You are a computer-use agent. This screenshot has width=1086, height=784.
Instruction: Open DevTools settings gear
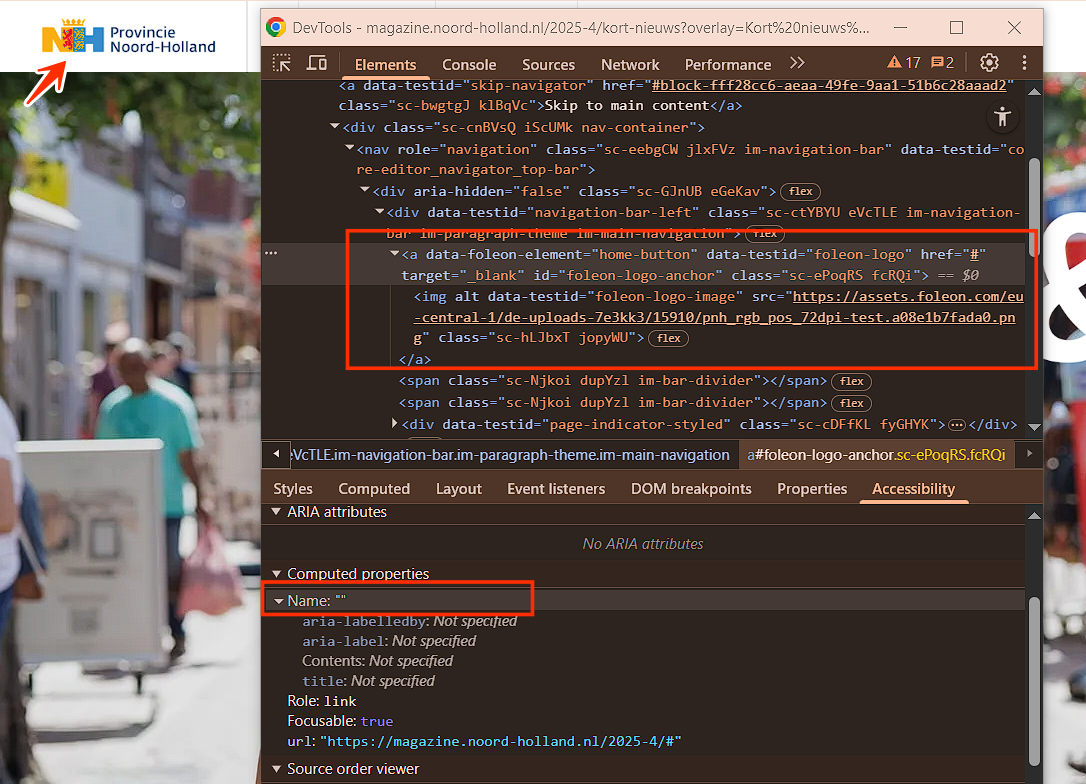pyautogui.click(x=989, y=63)
